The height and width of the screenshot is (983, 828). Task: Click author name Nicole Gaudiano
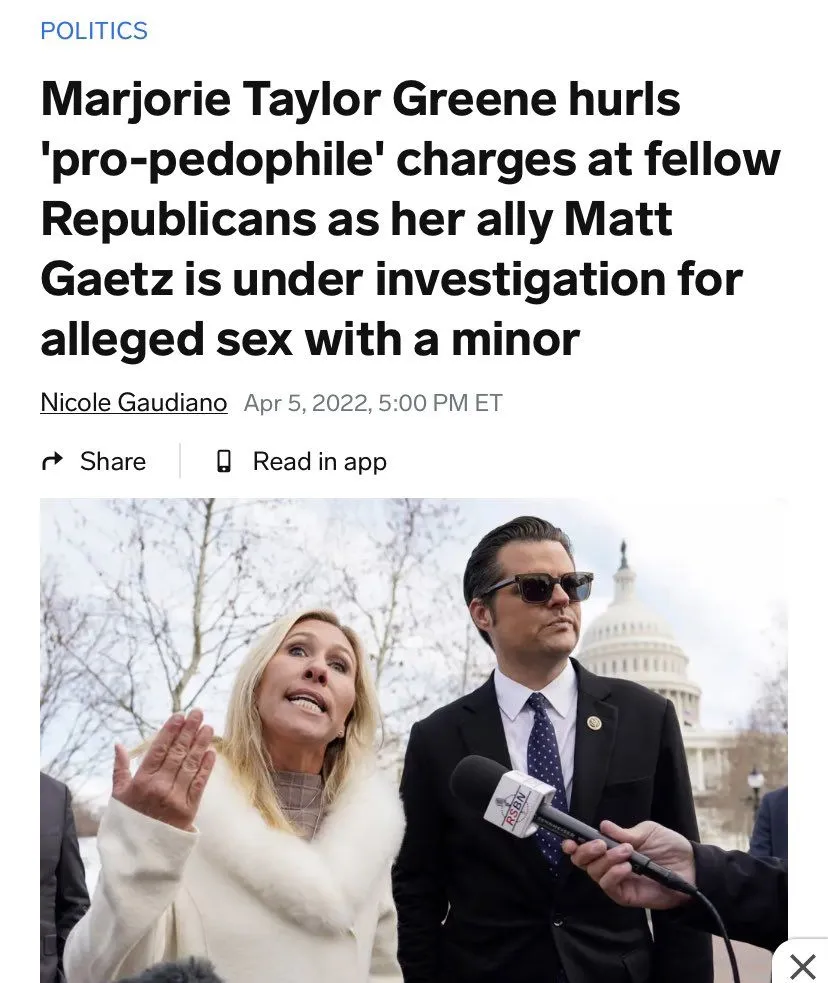click(134, 402)
